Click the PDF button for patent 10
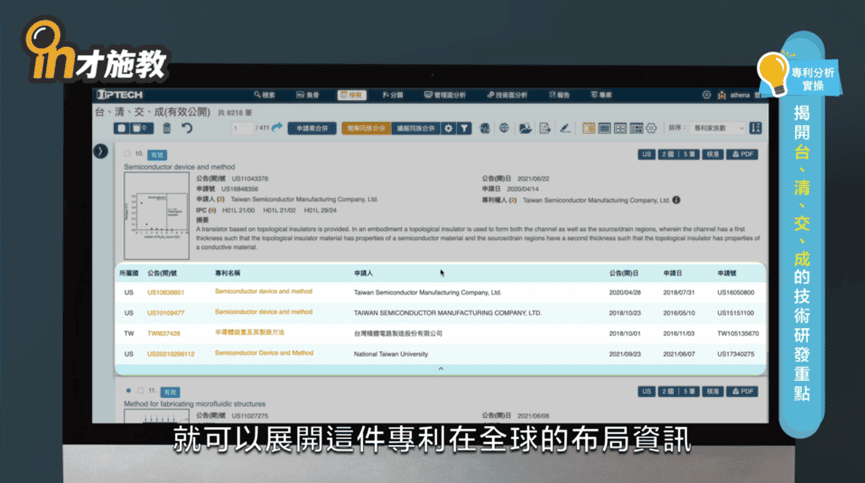The width and height of the screenshot is (865, 483). pos(744,155)
